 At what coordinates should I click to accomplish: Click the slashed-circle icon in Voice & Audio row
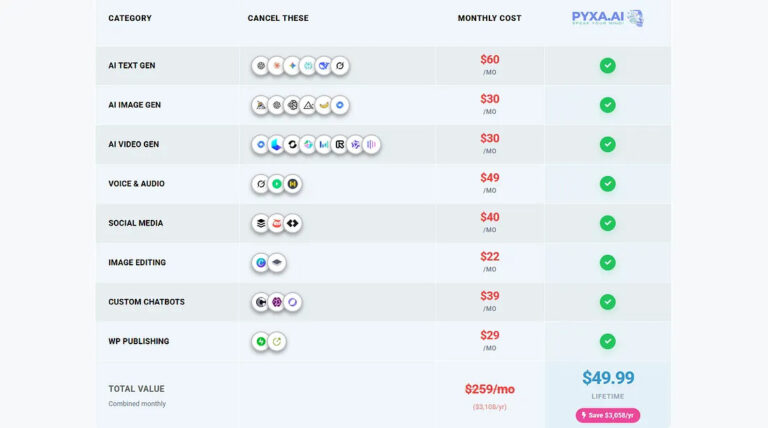click(261, 184)
